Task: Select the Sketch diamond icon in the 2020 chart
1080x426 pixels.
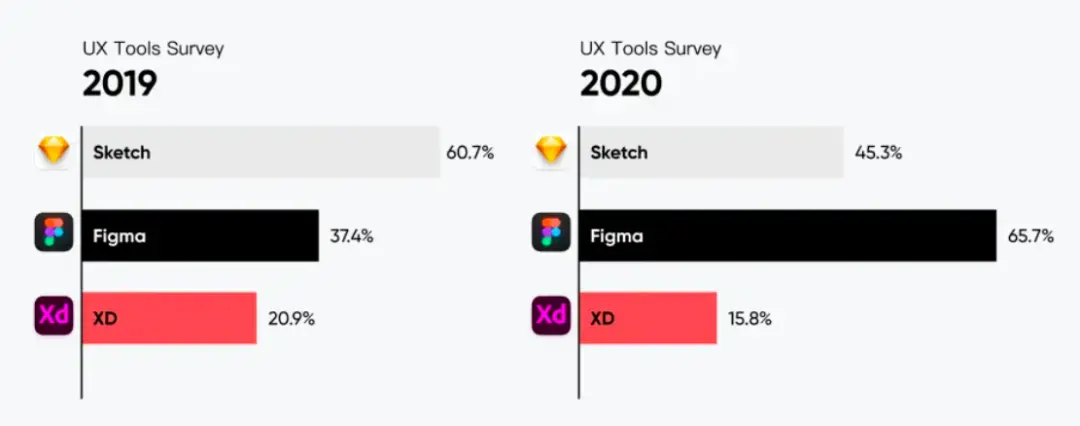Action: point(550,152)
